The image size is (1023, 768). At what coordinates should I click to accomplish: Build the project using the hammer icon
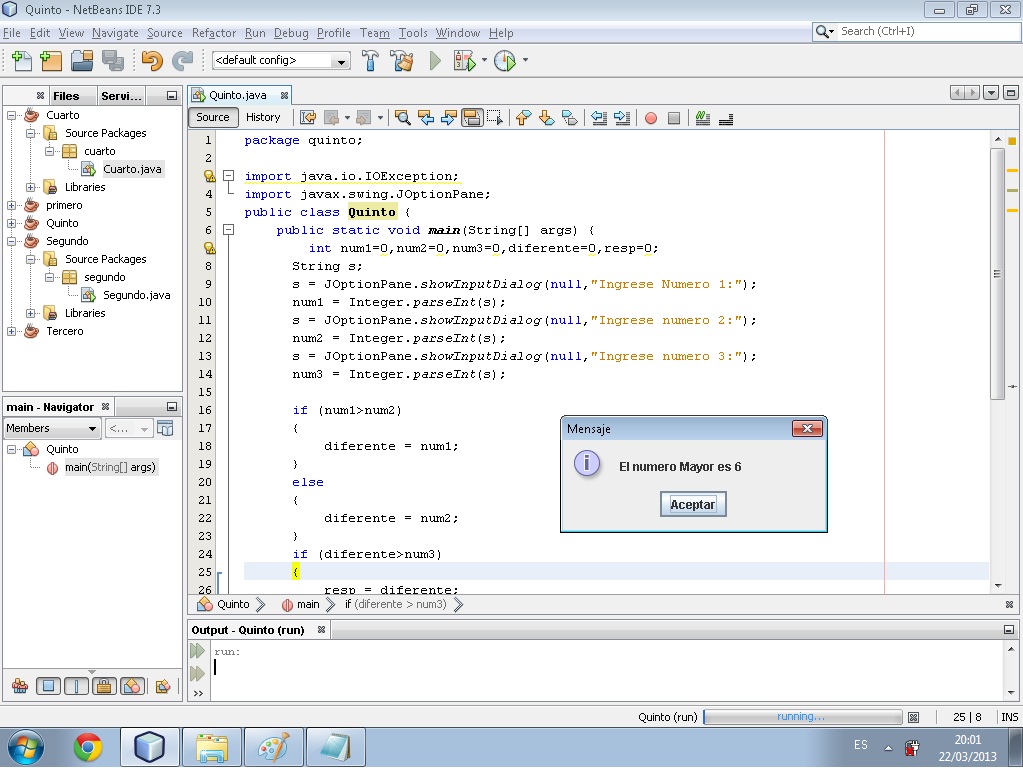(x=370, y=60)
